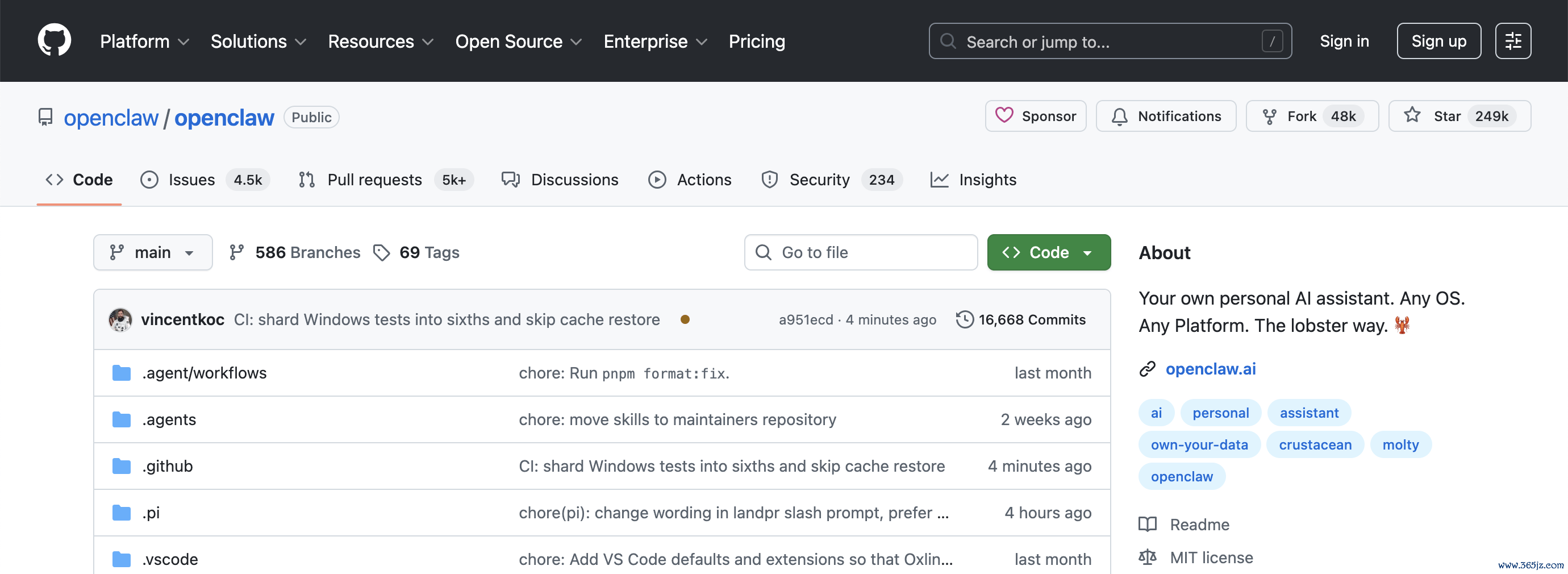Viewport: 1568px width, 574px height.
Task: Click the Fork icon
Action: 1270,117
